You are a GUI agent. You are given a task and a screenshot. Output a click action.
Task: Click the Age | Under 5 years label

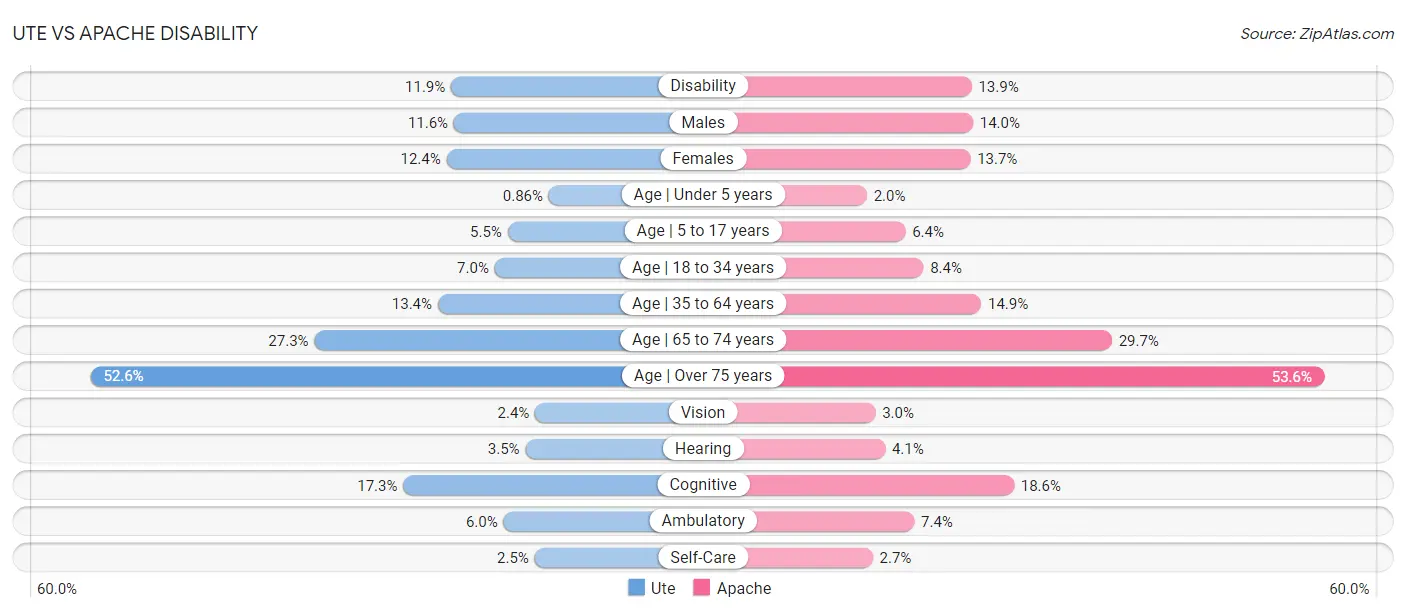click(703, 195)
